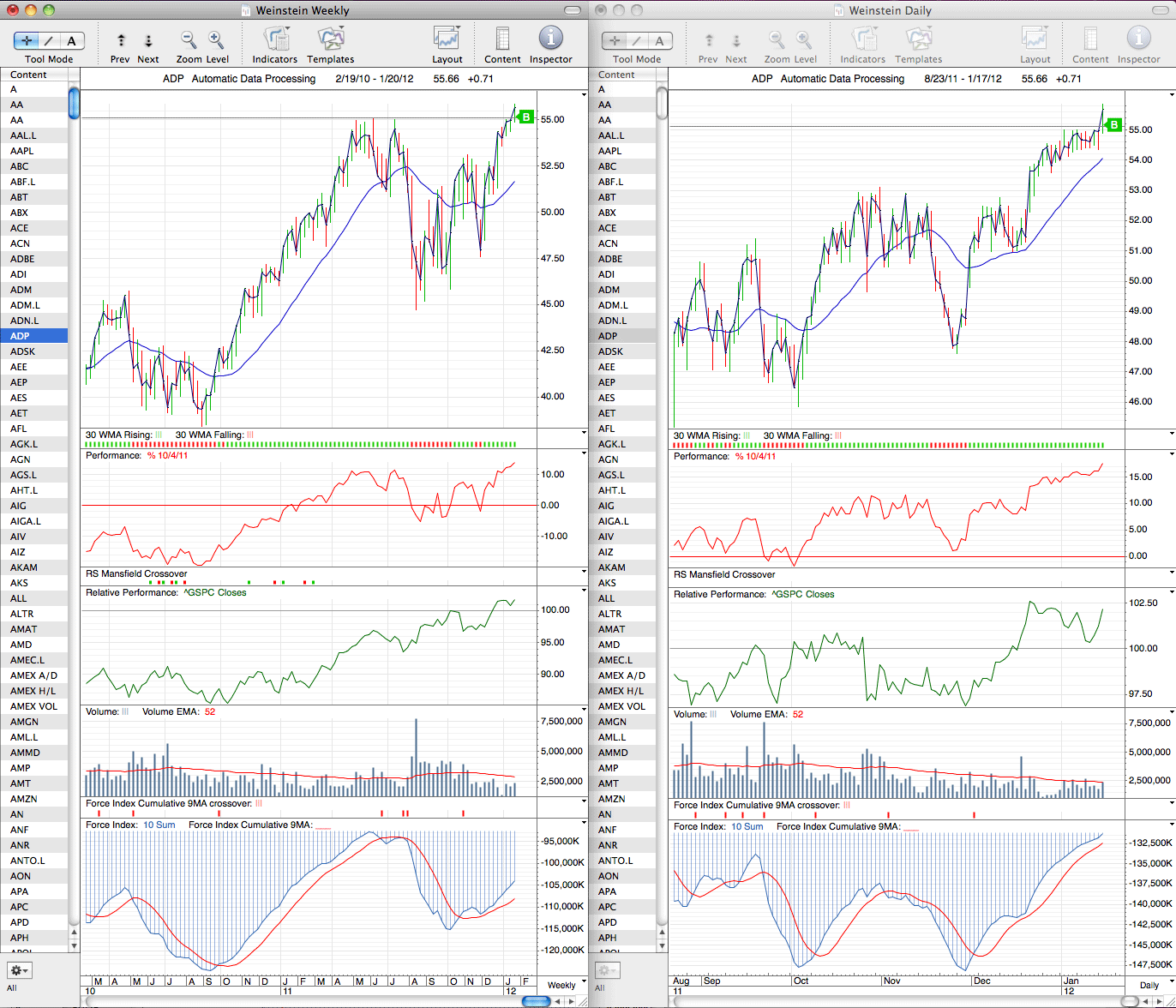The height and width of the screenshot is (1008, 1176).
Task: Go to next symbol in Weinstein Weekly
Action: [x=148, y=40]
